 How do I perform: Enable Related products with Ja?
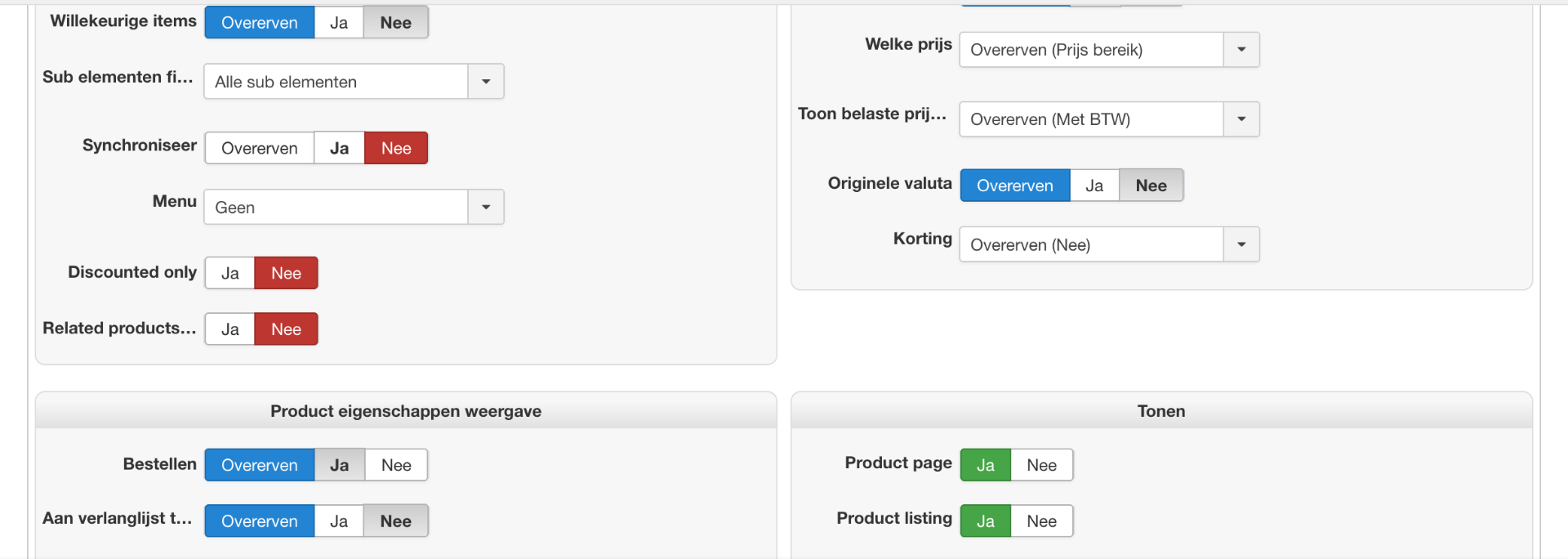click(230, 329)
